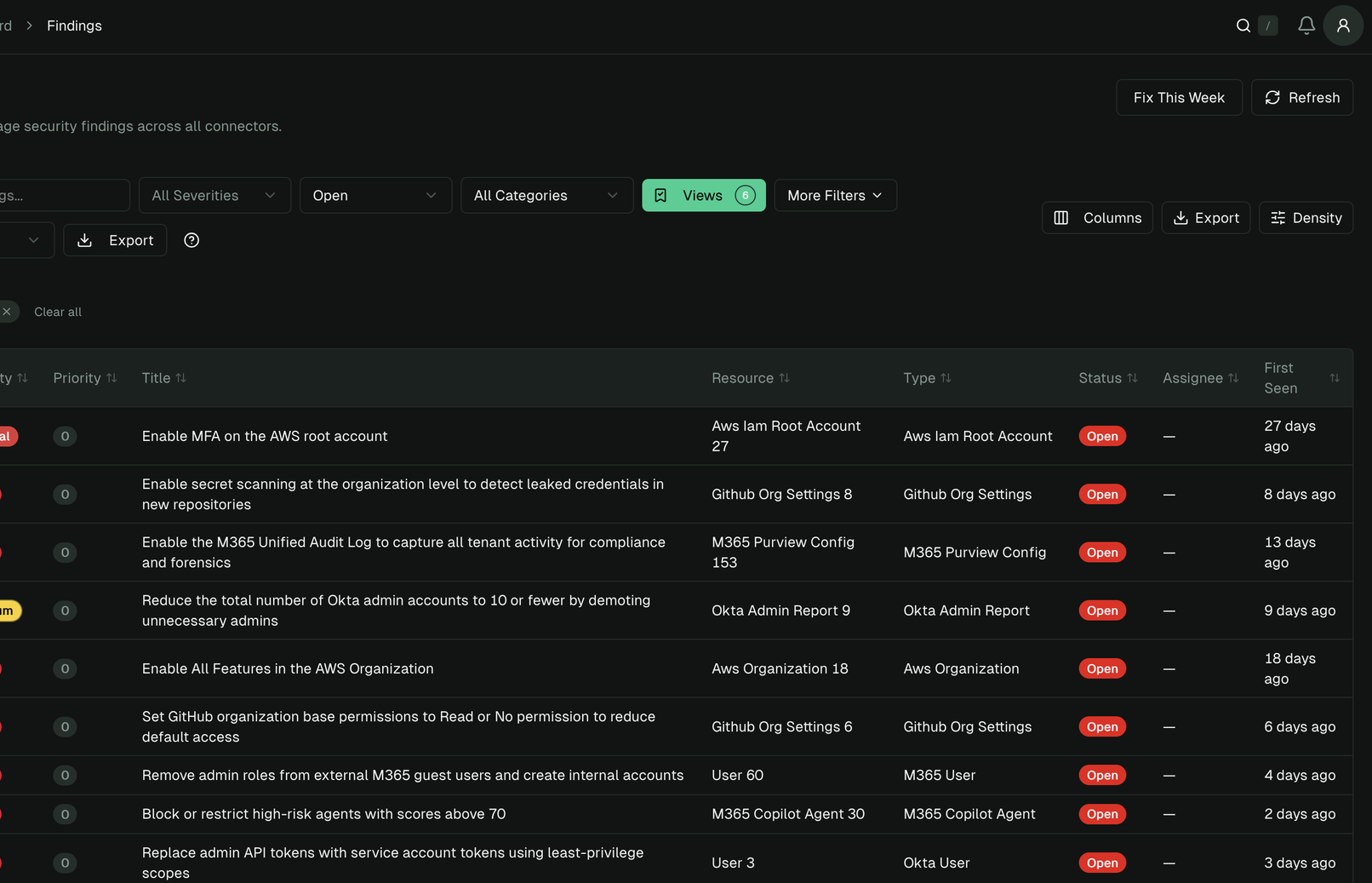Open finding Enable secret scanning at organization level
The height and width of the screenshot is (883, 1372).
403,494
